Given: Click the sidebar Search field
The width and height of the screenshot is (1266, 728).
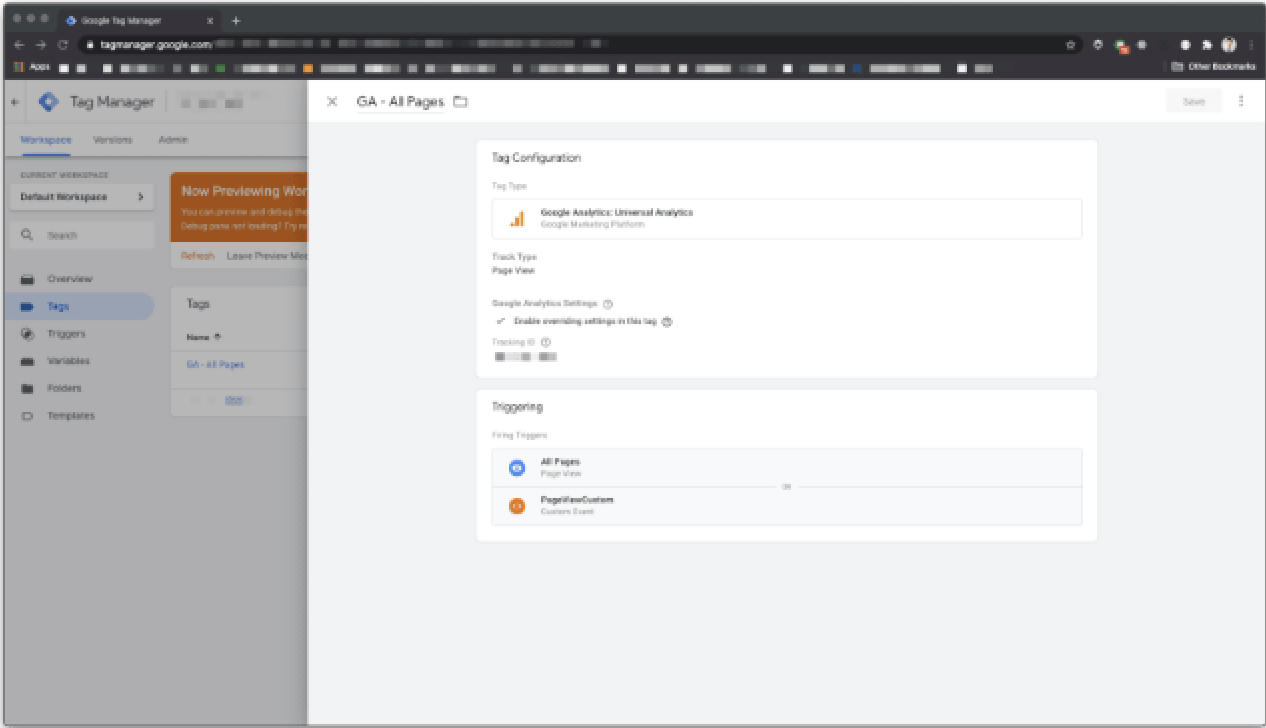Looking at the screenshot, I should pos(82,235).
